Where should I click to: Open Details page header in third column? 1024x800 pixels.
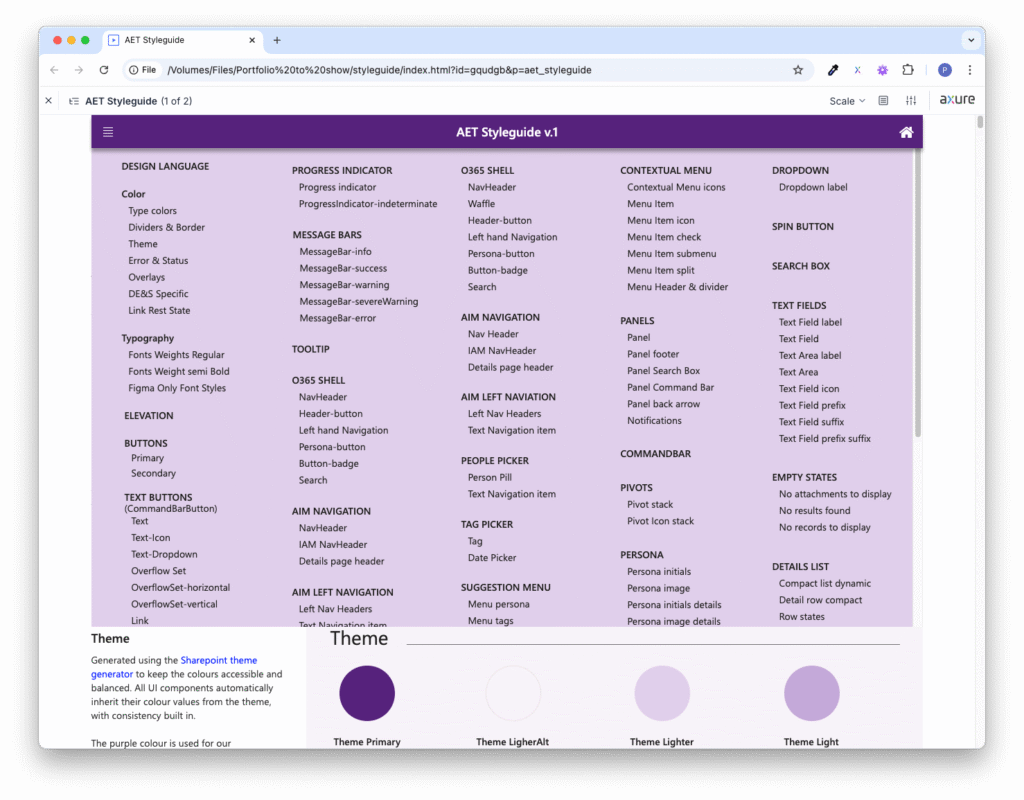tap(510, 367)
